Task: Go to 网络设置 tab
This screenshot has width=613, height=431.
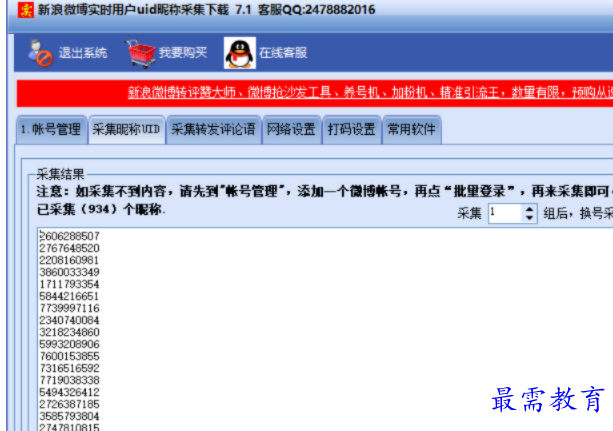Action: [291, 129]
